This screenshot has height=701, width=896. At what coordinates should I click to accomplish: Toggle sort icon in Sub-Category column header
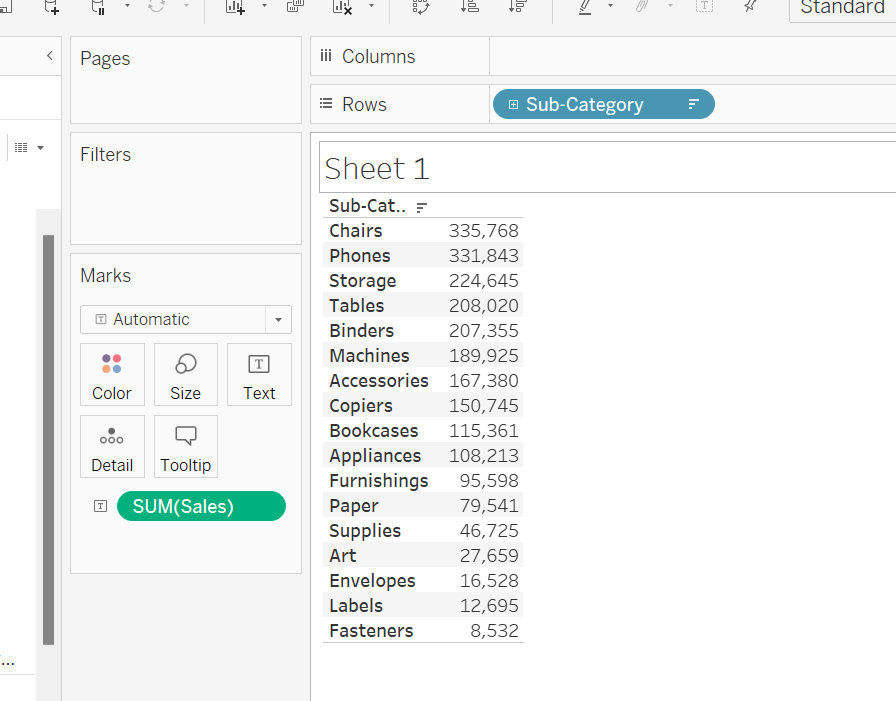pyautogui.click(x=421, y=207)
